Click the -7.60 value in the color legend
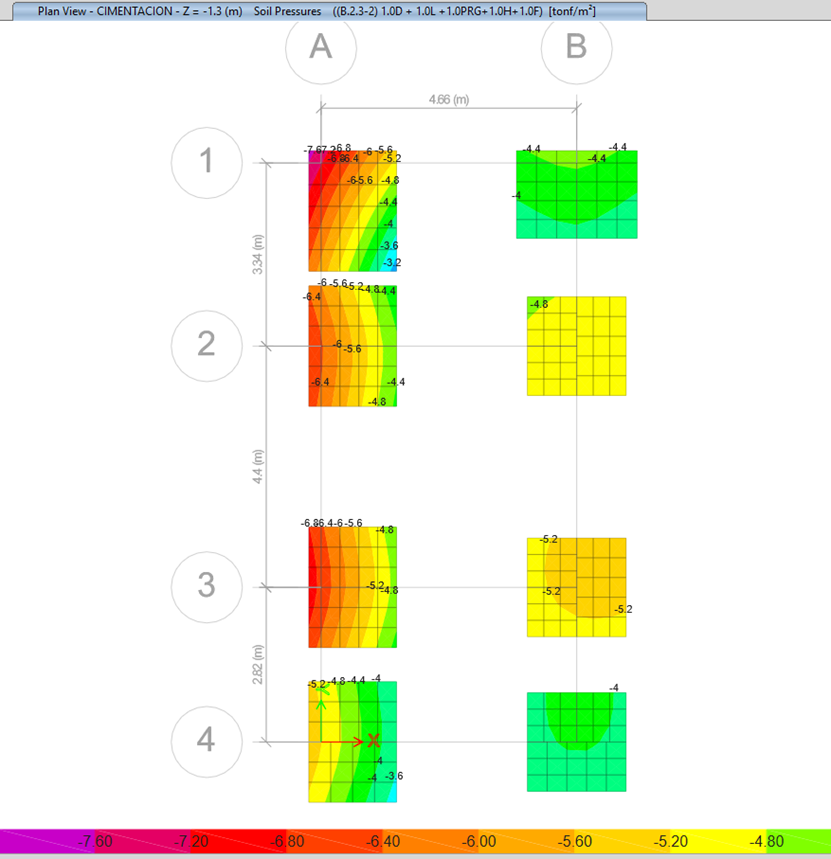The height and width of the screenshot is (859, 831). 95,842
